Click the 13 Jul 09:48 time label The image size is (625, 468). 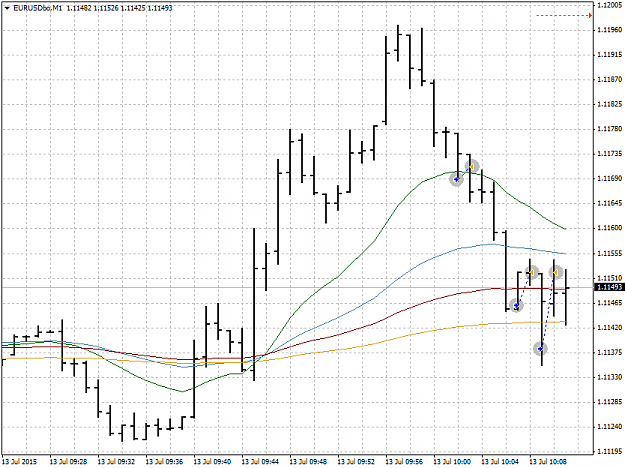click(x=308, y=462)
